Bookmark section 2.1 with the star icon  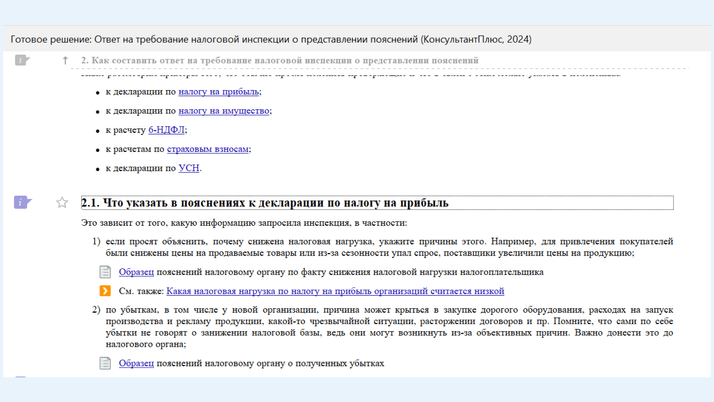click(x=62, y=203)
